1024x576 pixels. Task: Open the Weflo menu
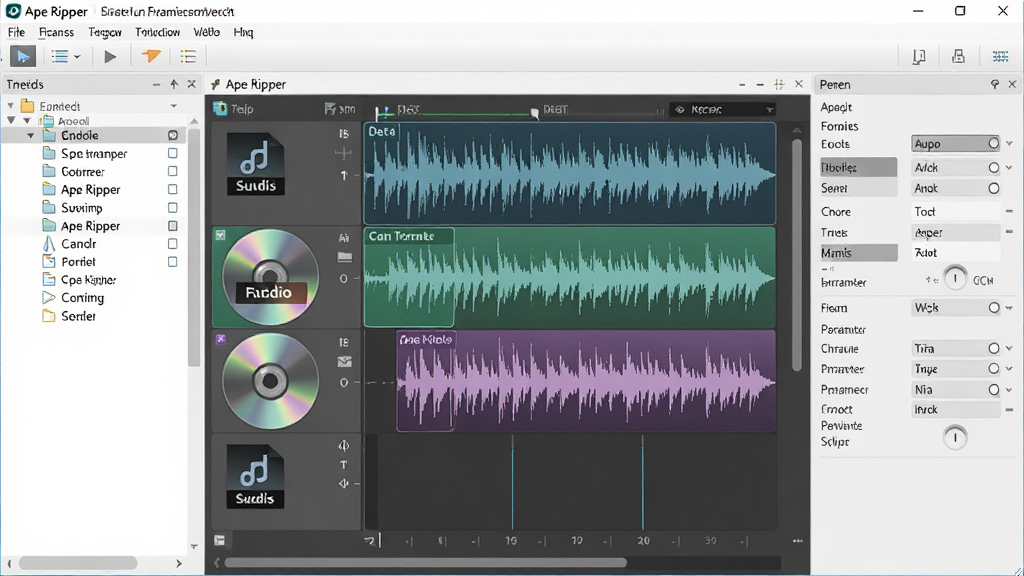pos(206,32)
